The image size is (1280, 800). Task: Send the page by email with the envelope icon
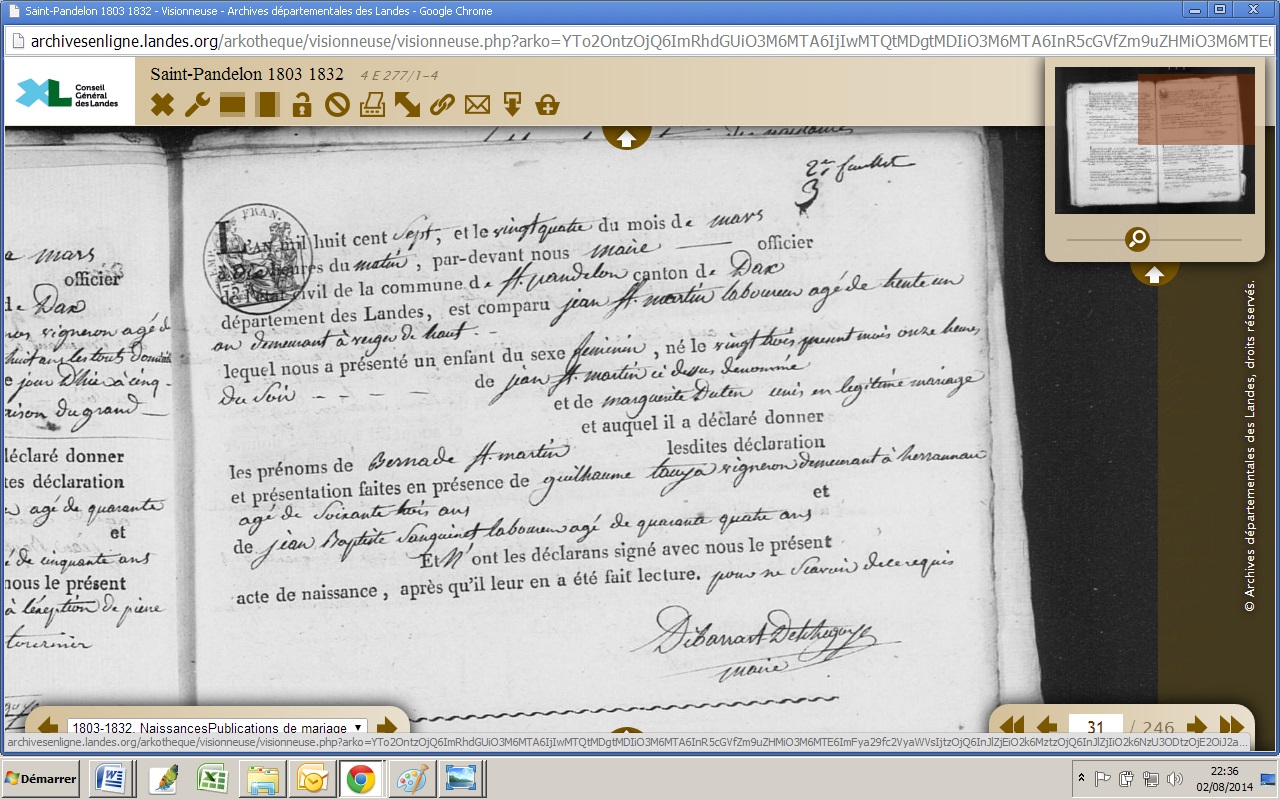click(477, 104)
